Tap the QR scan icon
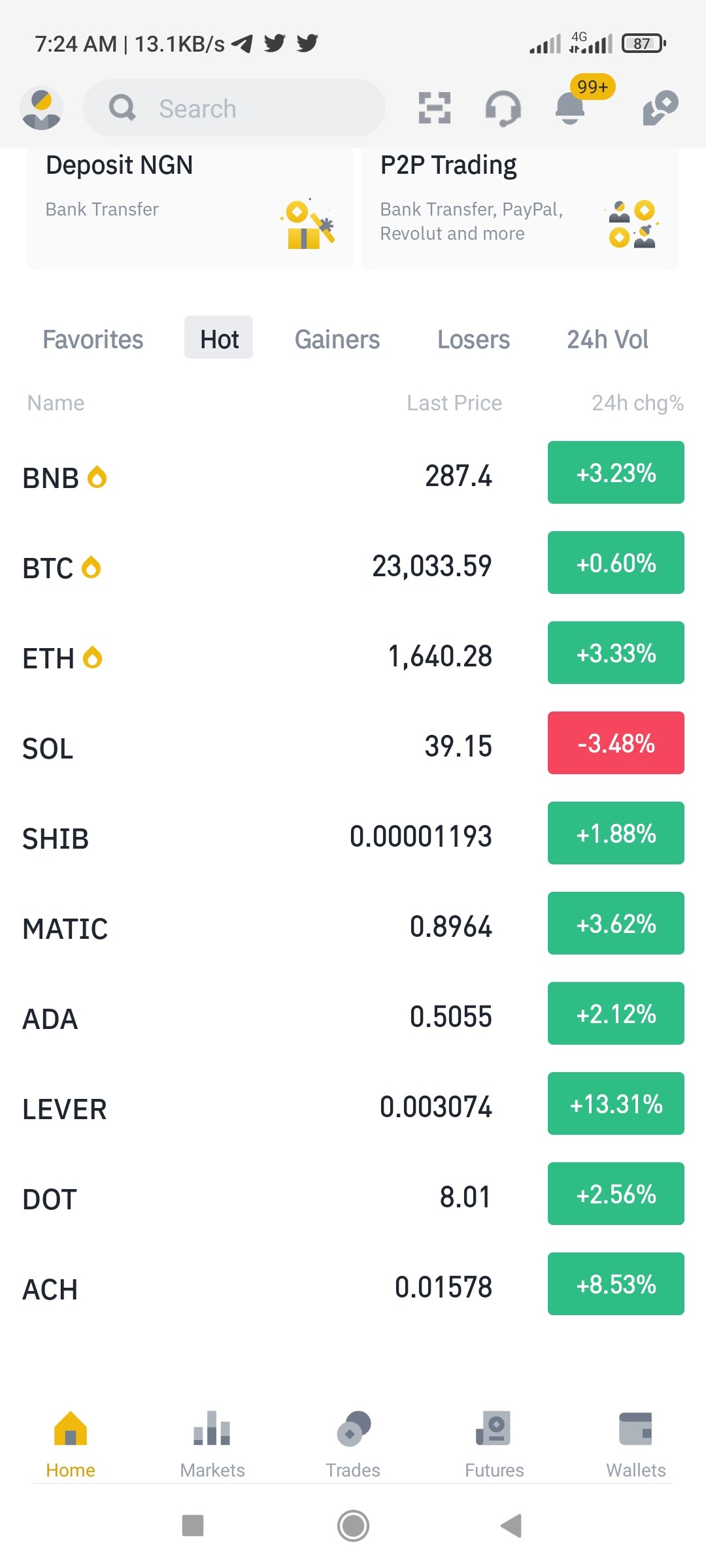 point(435,108)
